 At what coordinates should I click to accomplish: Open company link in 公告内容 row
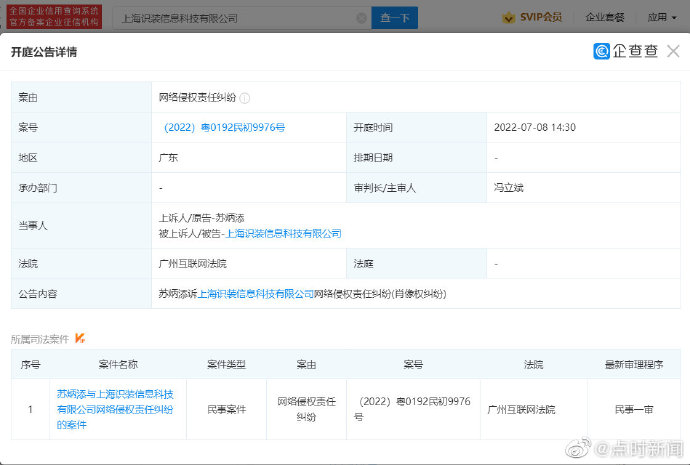pos(256,294)
